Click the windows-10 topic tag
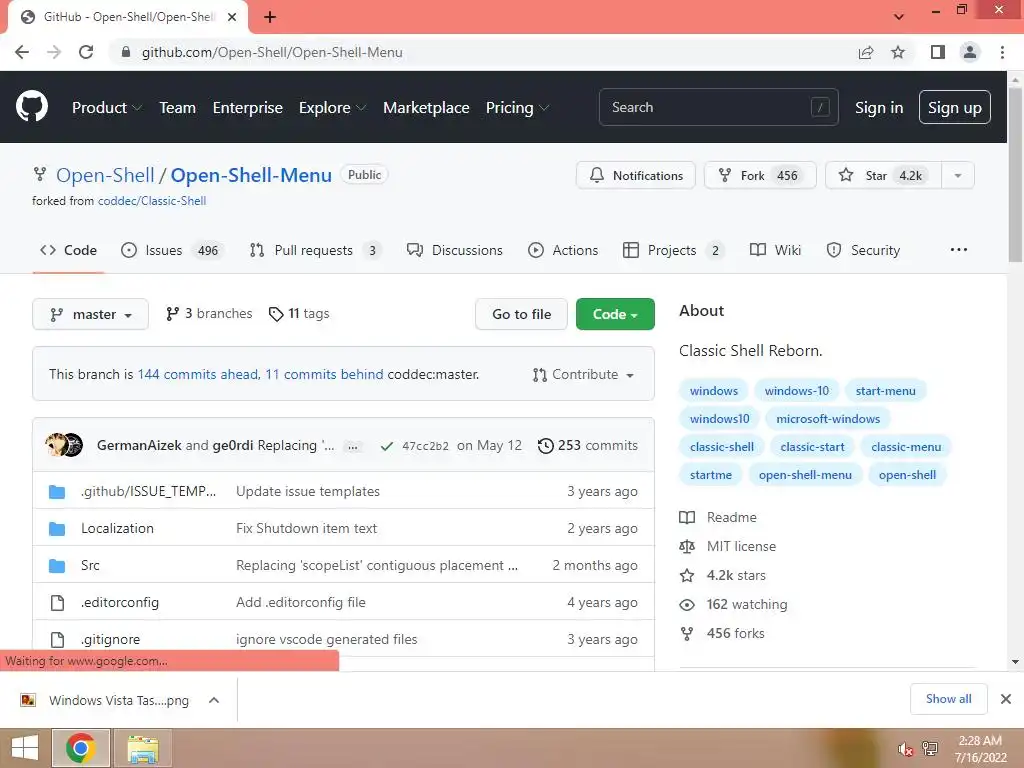The height and width of the screenshot is (768, 1024). coord(796,391)
